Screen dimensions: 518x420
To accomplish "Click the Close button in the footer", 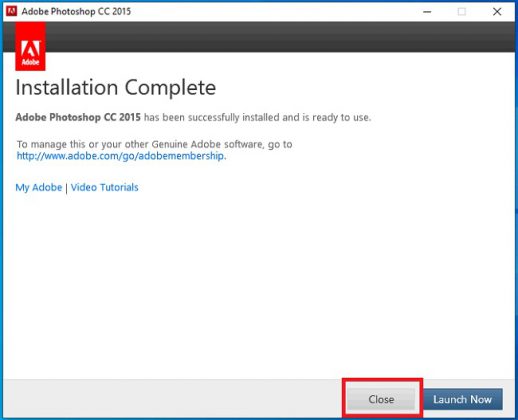I will (381, 399).
